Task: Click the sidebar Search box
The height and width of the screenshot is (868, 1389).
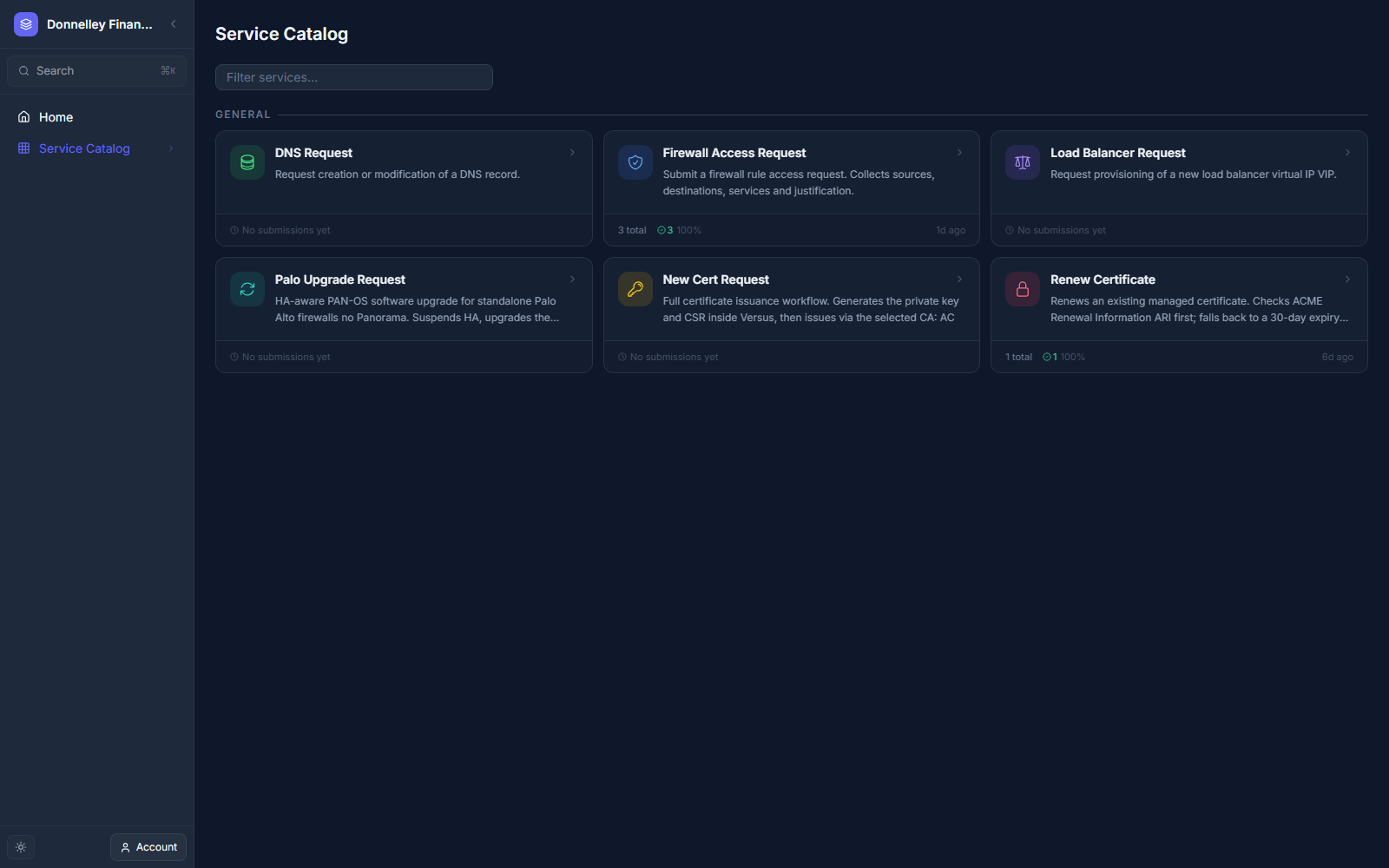Action: (x=96, y=71)
